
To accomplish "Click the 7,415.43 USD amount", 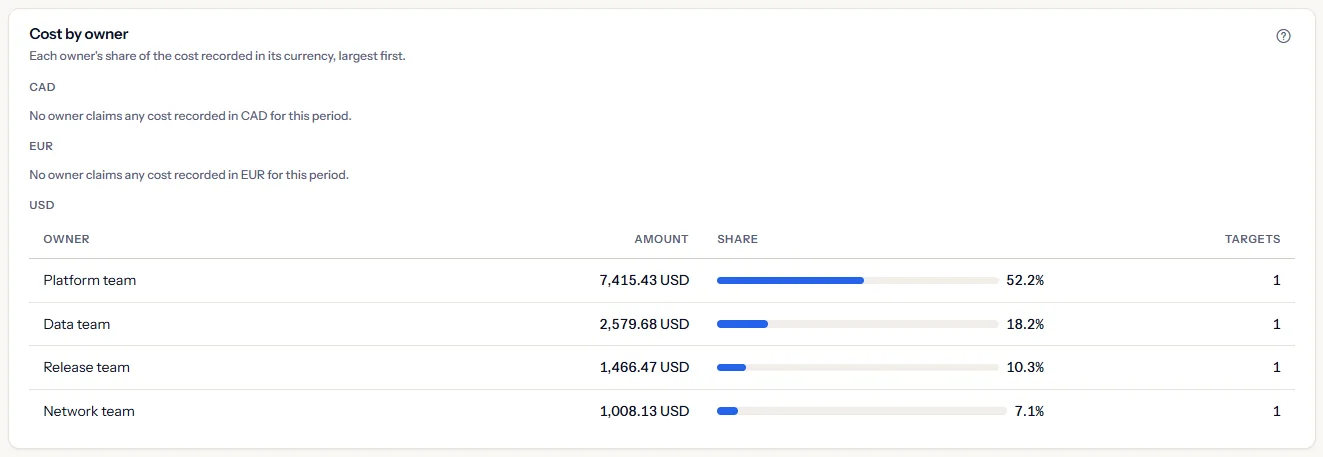I will [644, 281].
